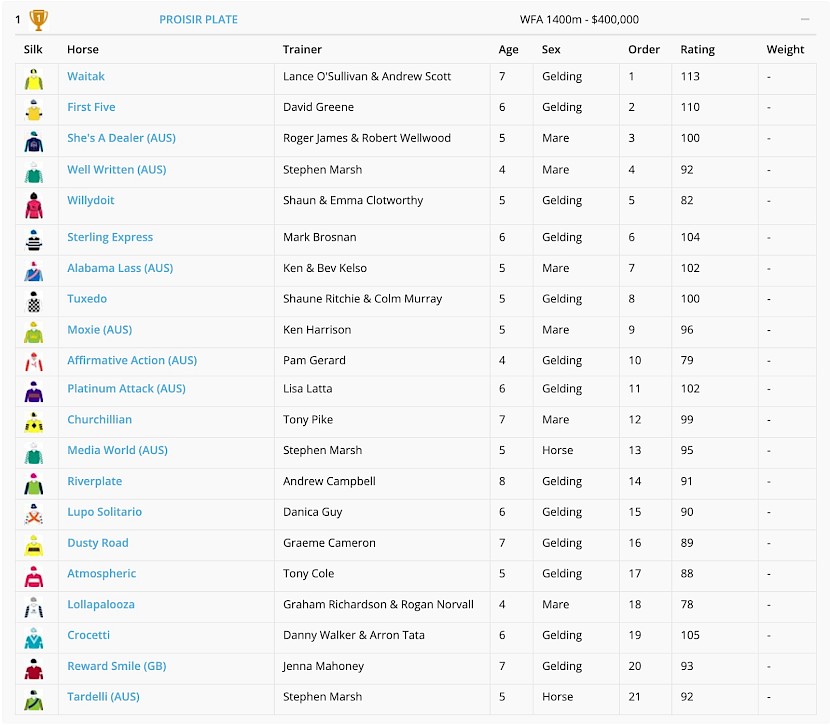Click the Trainer column header

click(302, 50)
